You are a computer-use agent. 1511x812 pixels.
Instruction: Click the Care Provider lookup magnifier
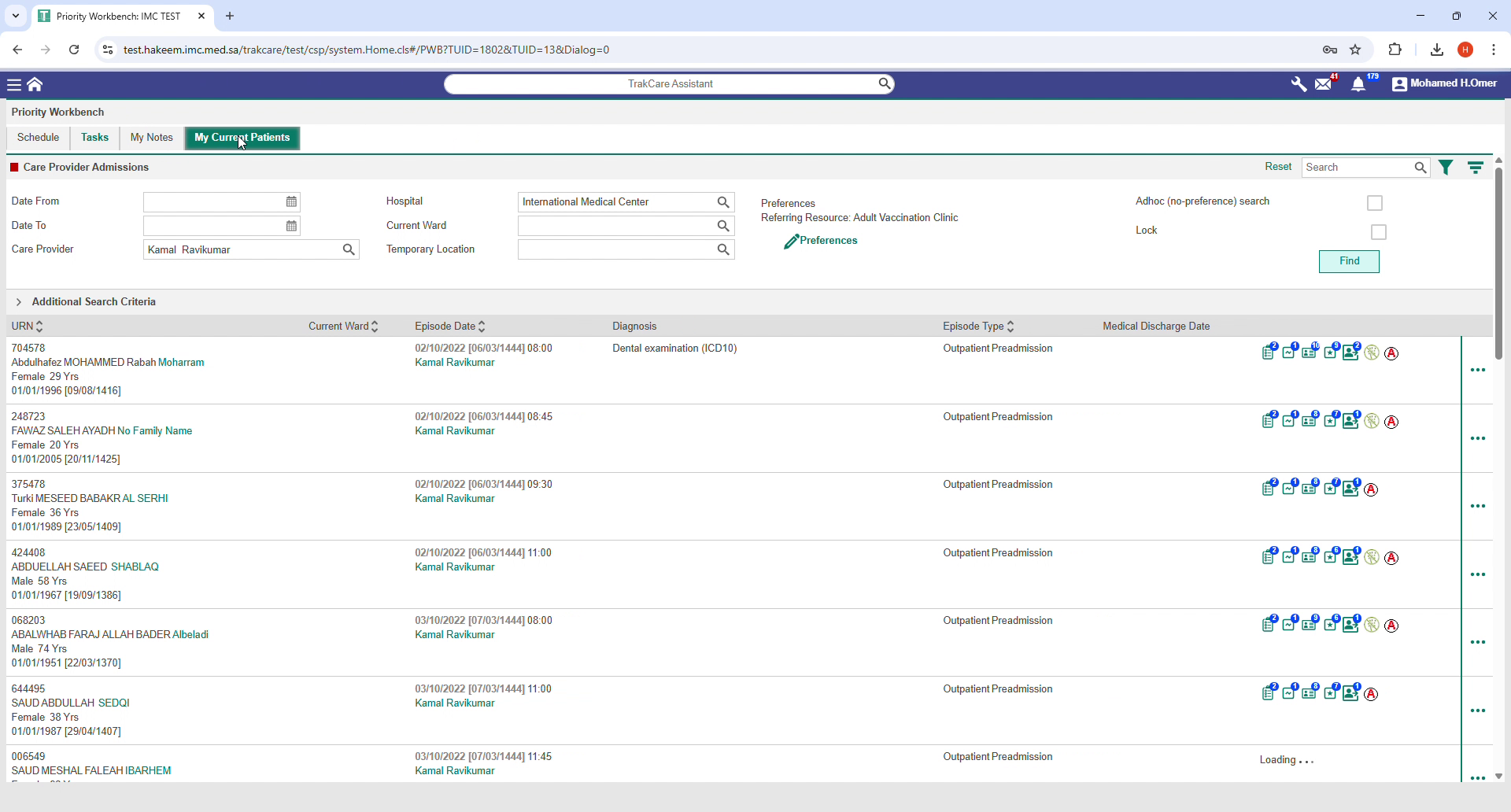pos(349,249)
